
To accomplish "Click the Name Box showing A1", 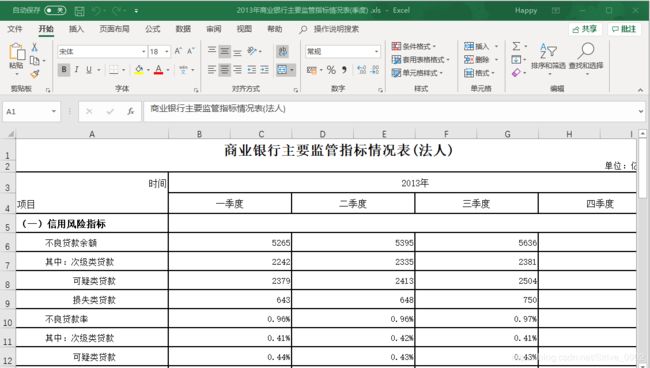I will 32,111.
